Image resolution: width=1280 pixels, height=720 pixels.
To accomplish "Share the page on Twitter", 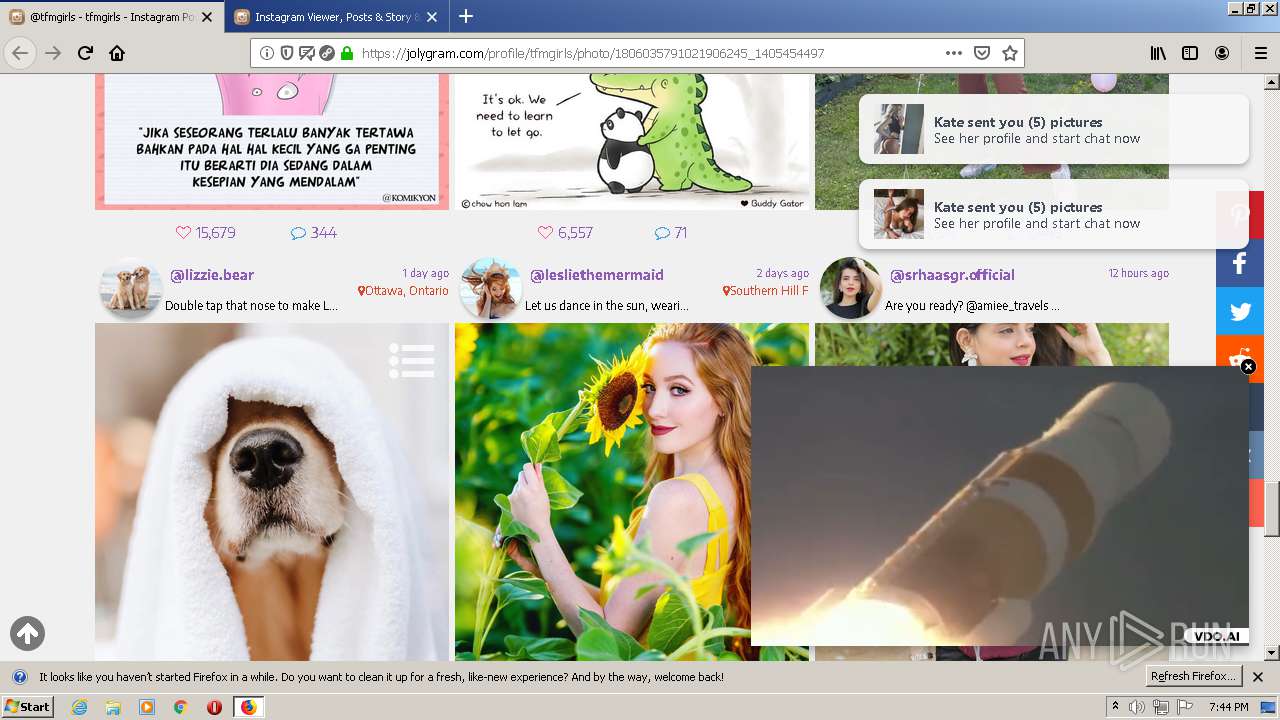I will pyautogui.click(x=1240, y=311).
